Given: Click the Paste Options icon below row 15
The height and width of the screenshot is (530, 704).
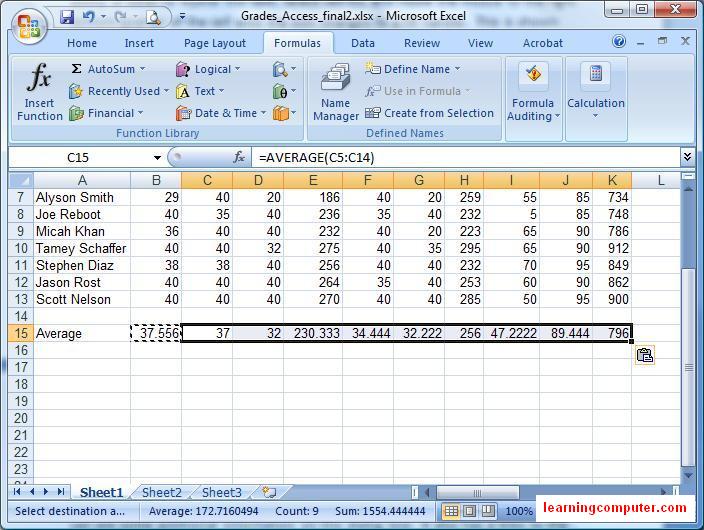Looking at the screenshot, I should pos(645,355).
